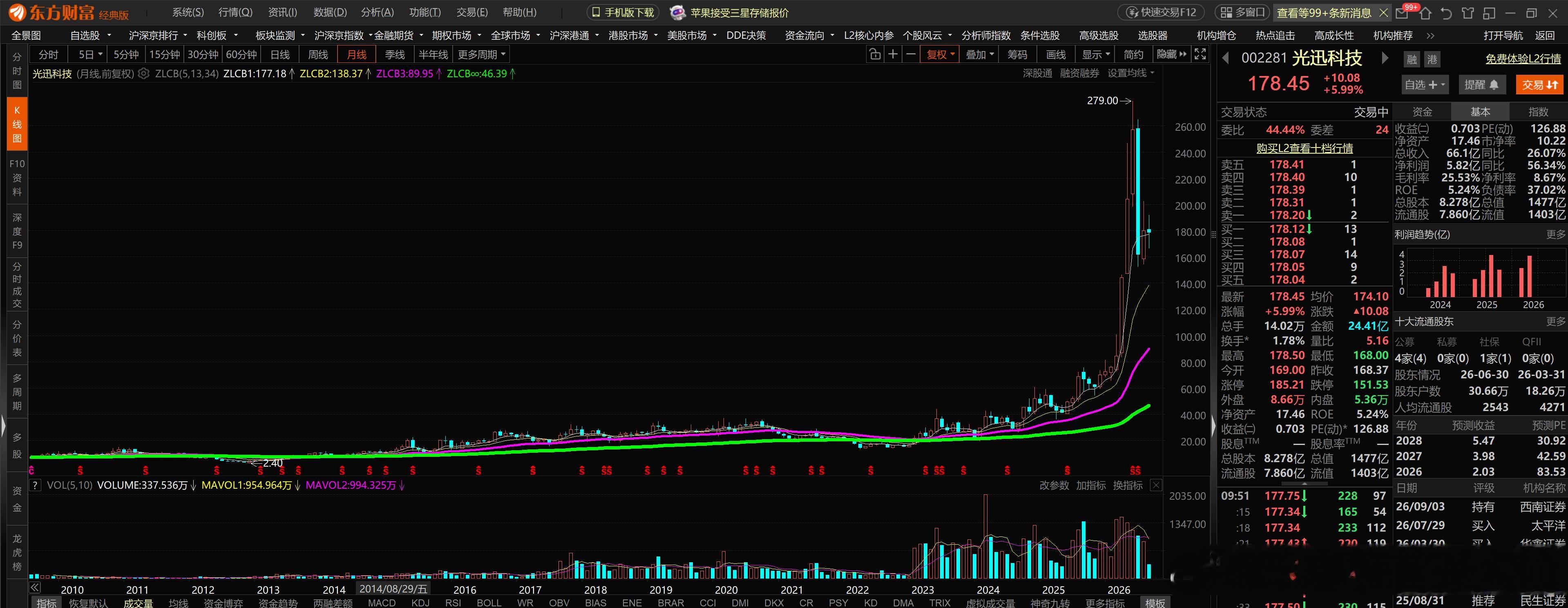Switch chart to 15分钟 period

[x=164, y=55]
